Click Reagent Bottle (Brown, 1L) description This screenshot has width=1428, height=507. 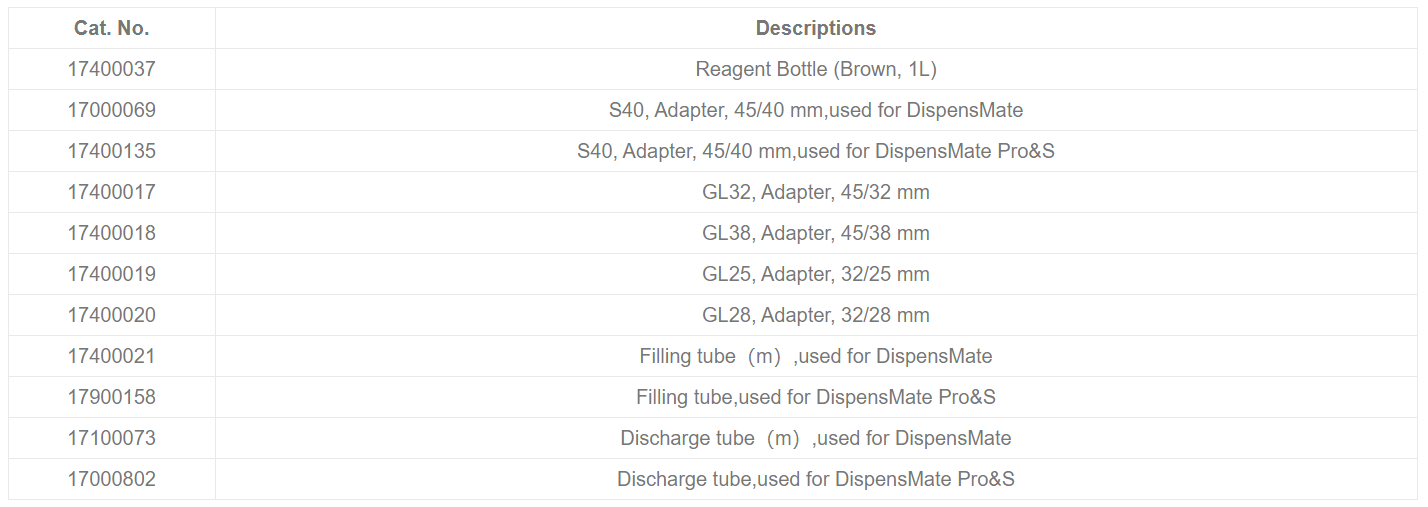pyautogui.click(x=816, y=69)
